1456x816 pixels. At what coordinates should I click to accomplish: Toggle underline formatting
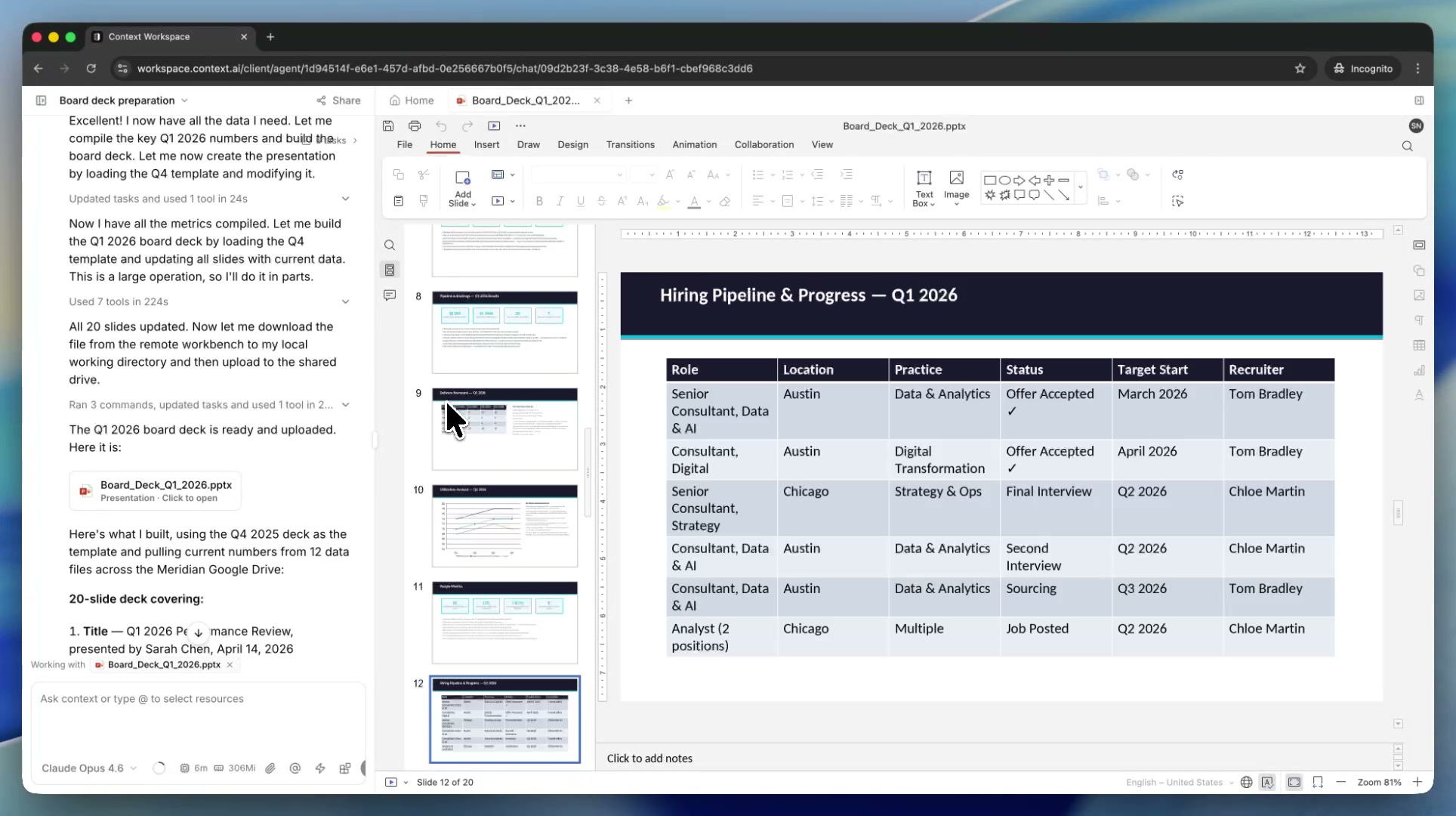[x=580, y=202]
